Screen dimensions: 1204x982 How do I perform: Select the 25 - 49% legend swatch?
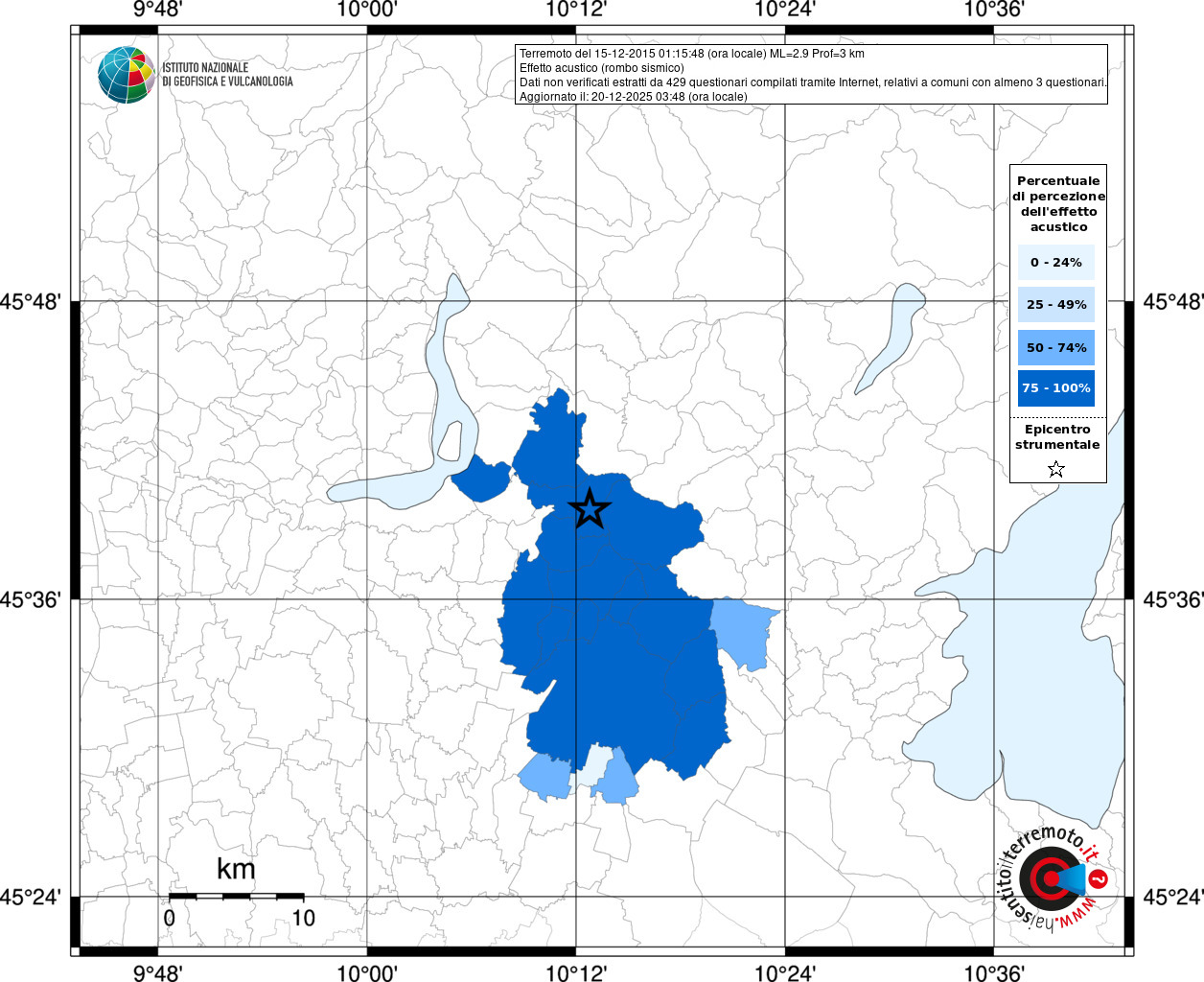click(x=1056, y=304)
